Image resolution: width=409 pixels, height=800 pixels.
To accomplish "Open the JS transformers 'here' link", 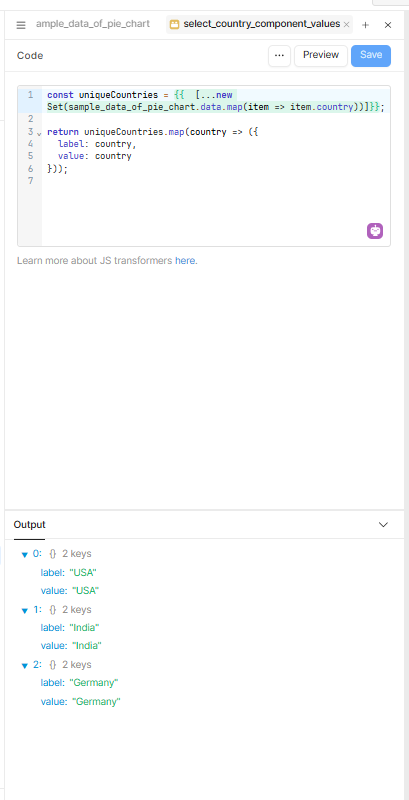I will 185,261.
